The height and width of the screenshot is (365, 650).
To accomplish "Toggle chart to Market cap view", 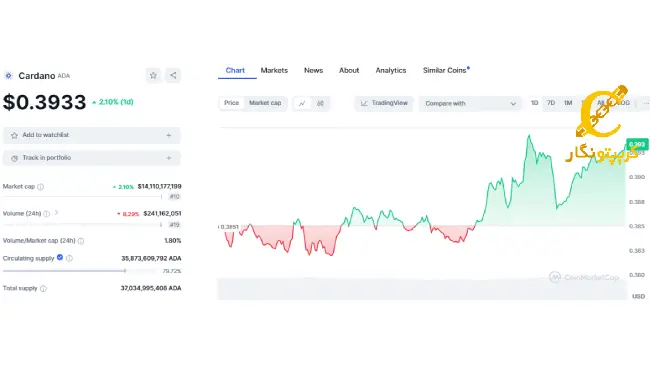I will [265, 103].
